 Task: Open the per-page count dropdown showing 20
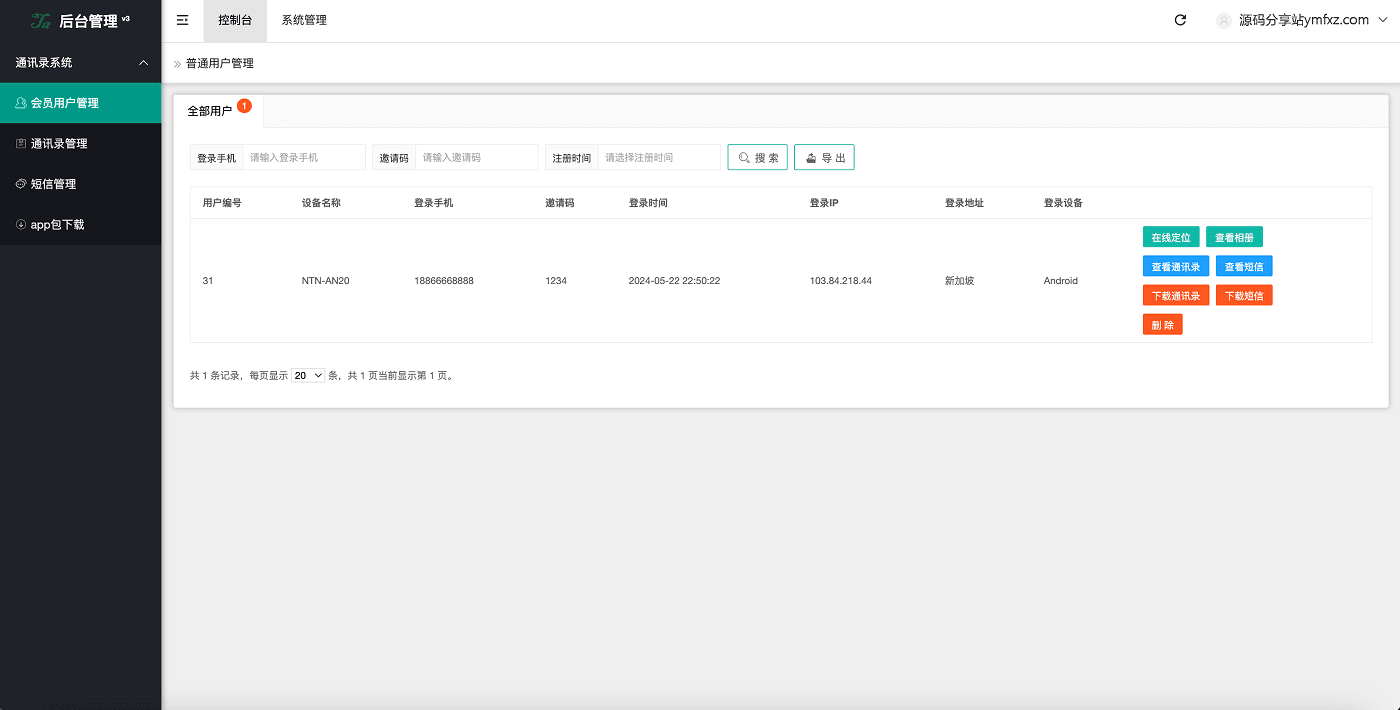(x=308, y=375)
